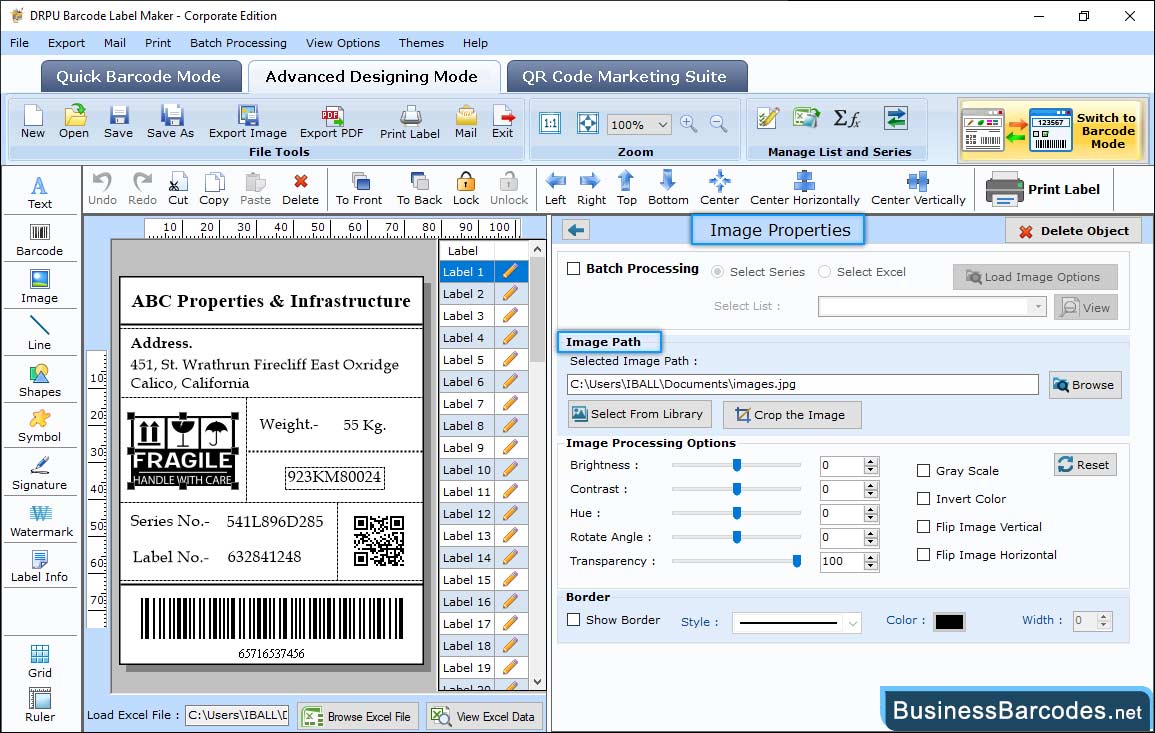1155x733 pixels.
Task: Select the Barcode tool in sidebar
Action: (40, 240)
